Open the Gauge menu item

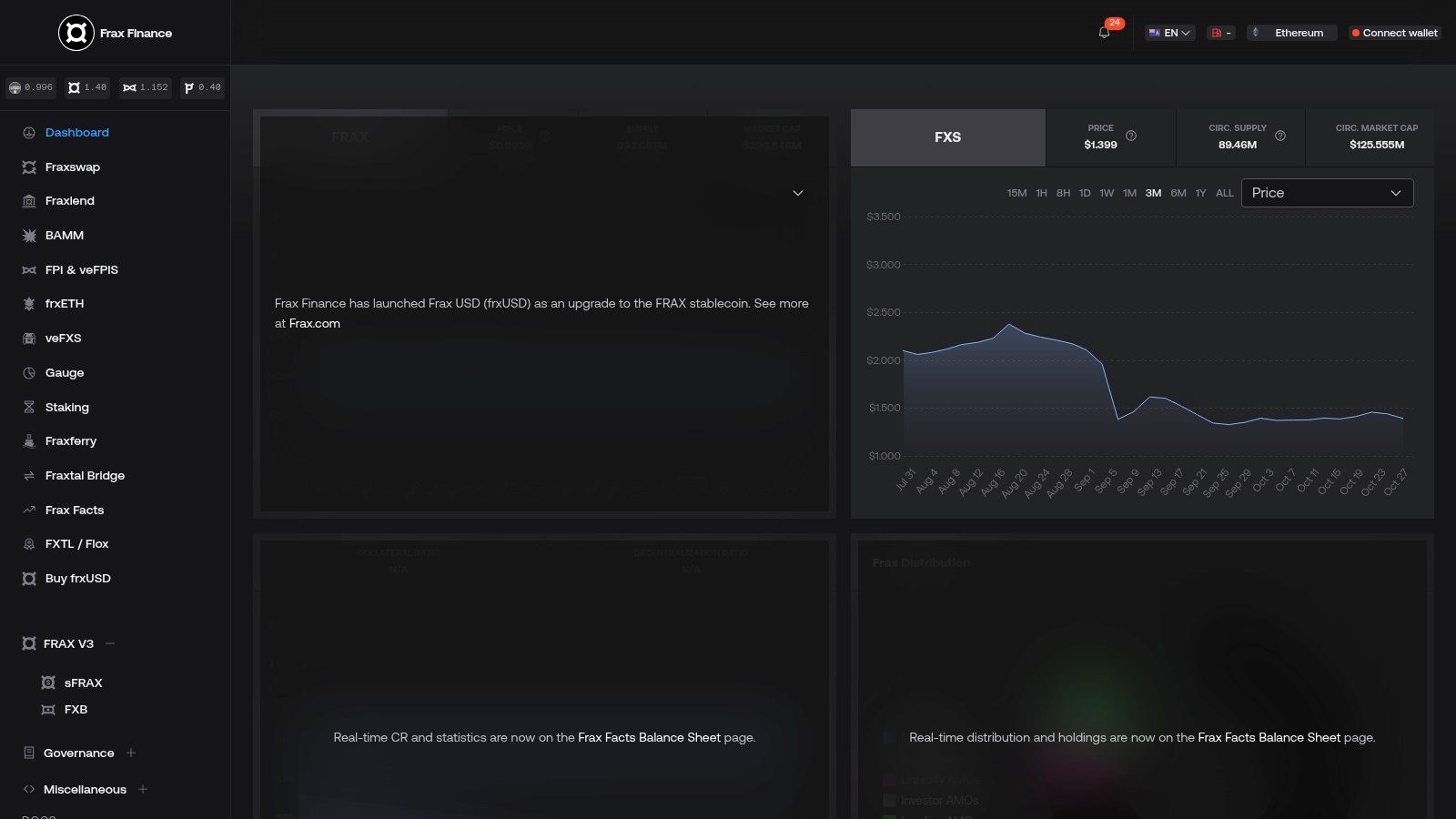(65, 373)
